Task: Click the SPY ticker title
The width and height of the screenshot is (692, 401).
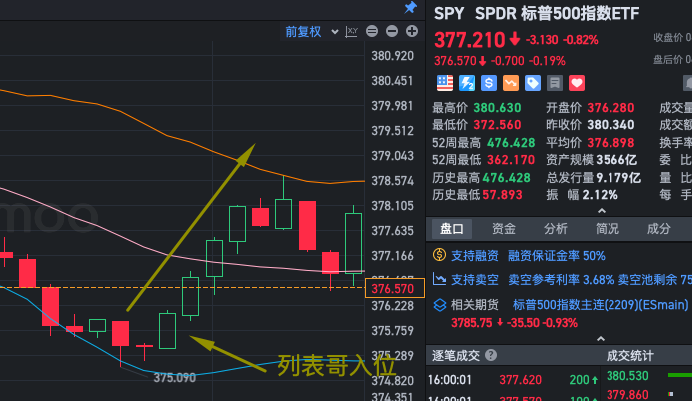Action: pos(449,14)
